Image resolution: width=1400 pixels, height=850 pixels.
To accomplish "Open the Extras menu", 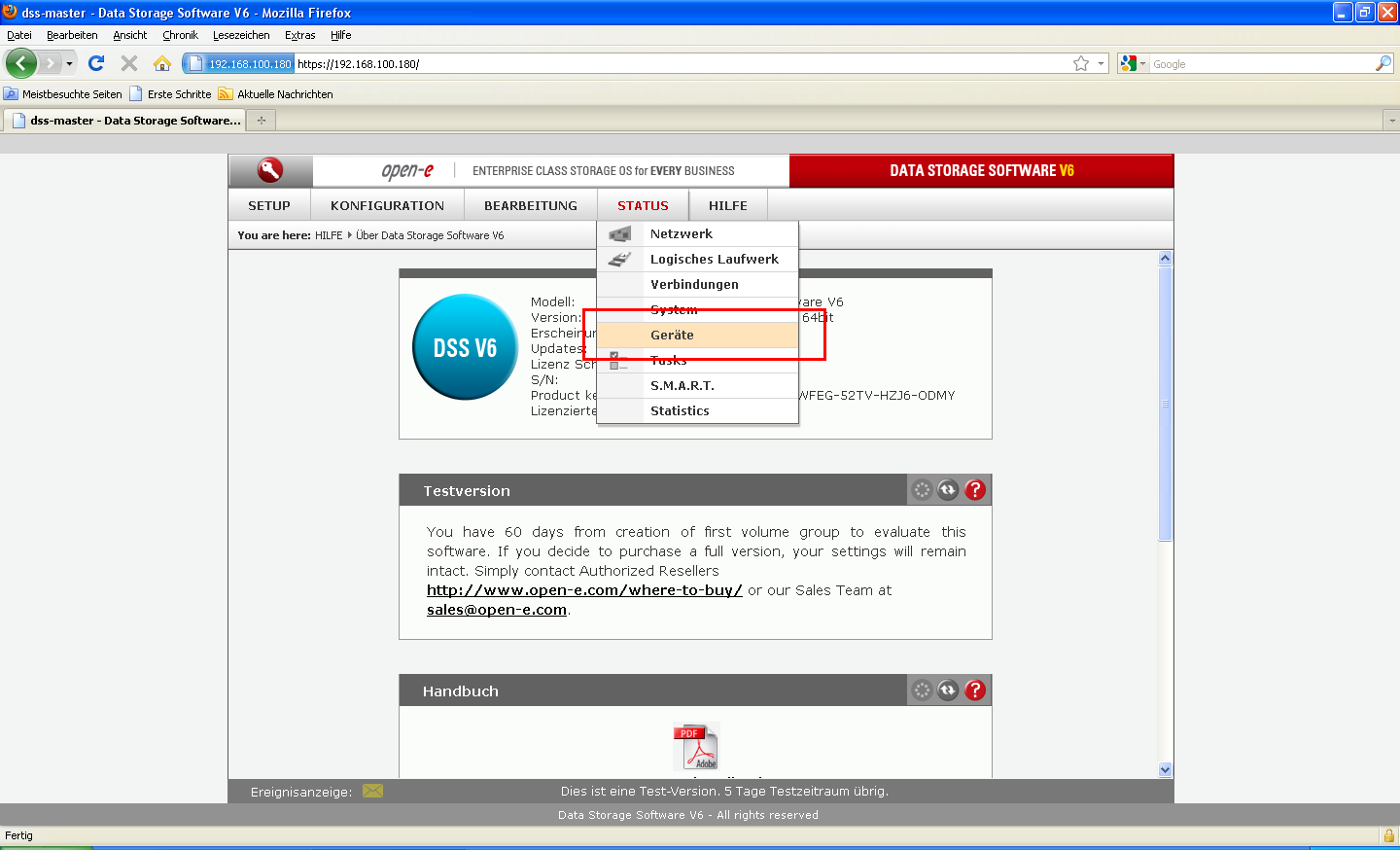I will [299, 35].
